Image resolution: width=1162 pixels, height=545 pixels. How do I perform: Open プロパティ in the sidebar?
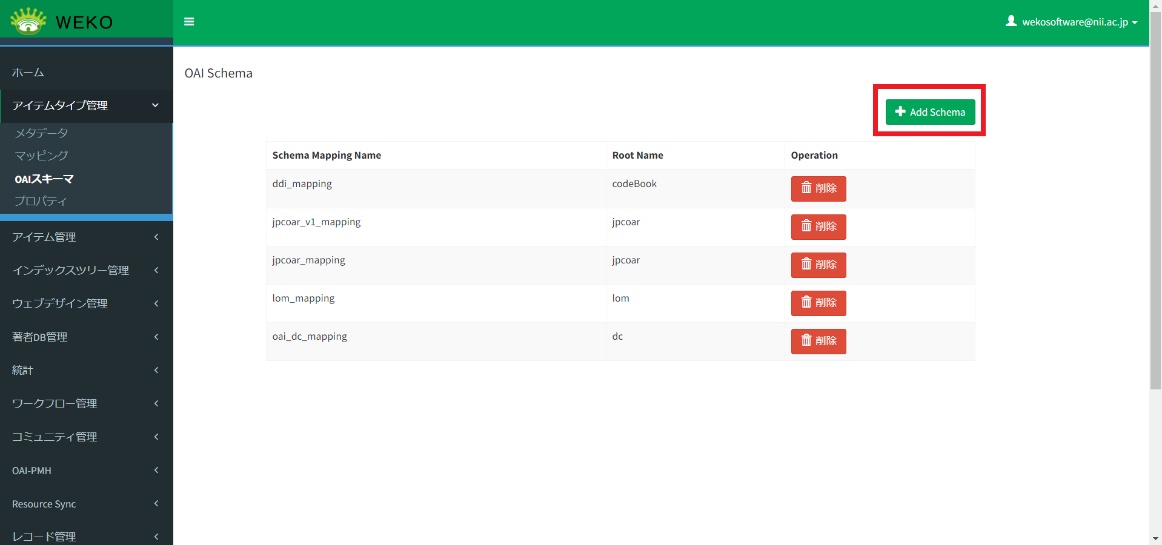pos(42,201)
